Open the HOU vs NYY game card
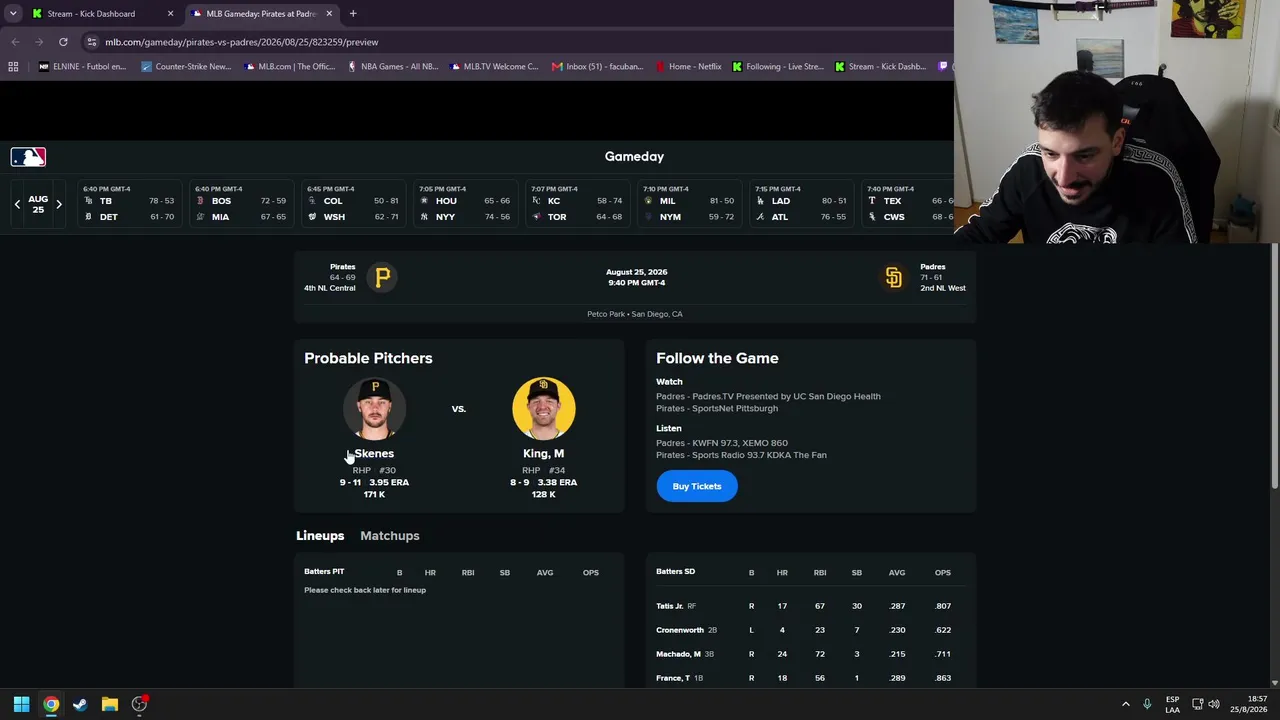The height and width of the screenshot is (720, 1280). pyautogui.click(x=464, y=203)
